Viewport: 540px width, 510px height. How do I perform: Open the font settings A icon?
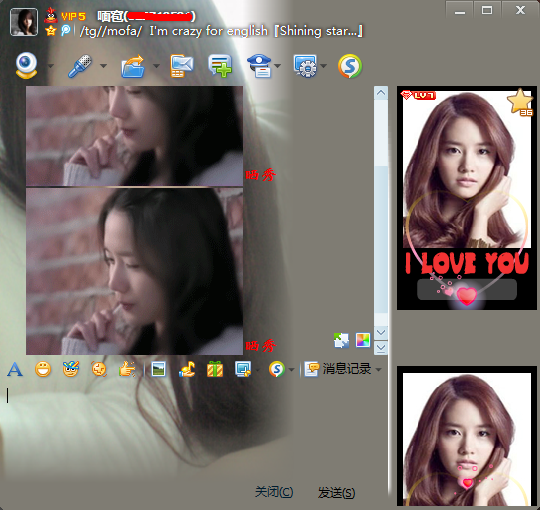click(15, 370)
